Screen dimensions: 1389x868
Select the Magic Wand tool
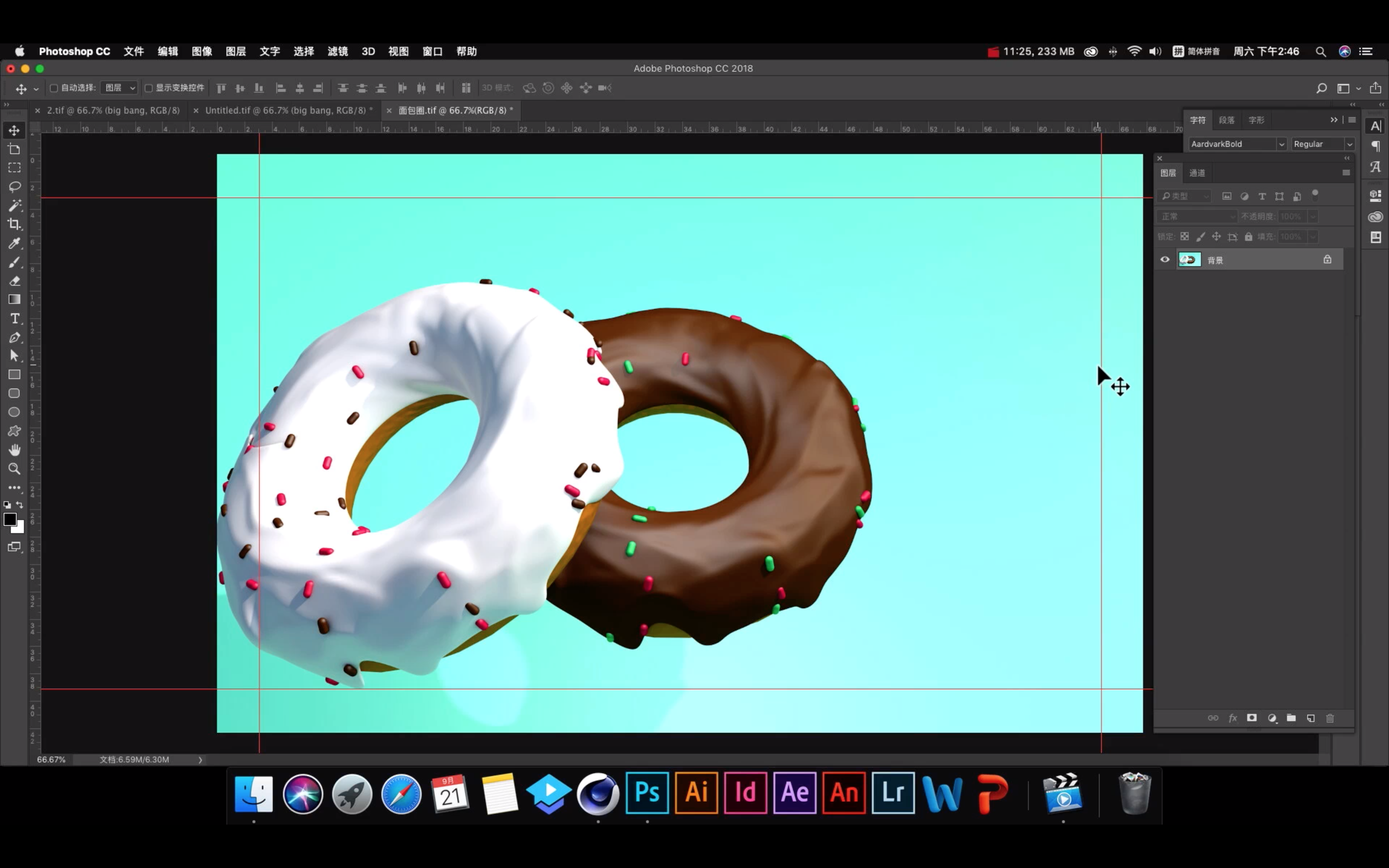pyautogui.click(x=14, y=205)
